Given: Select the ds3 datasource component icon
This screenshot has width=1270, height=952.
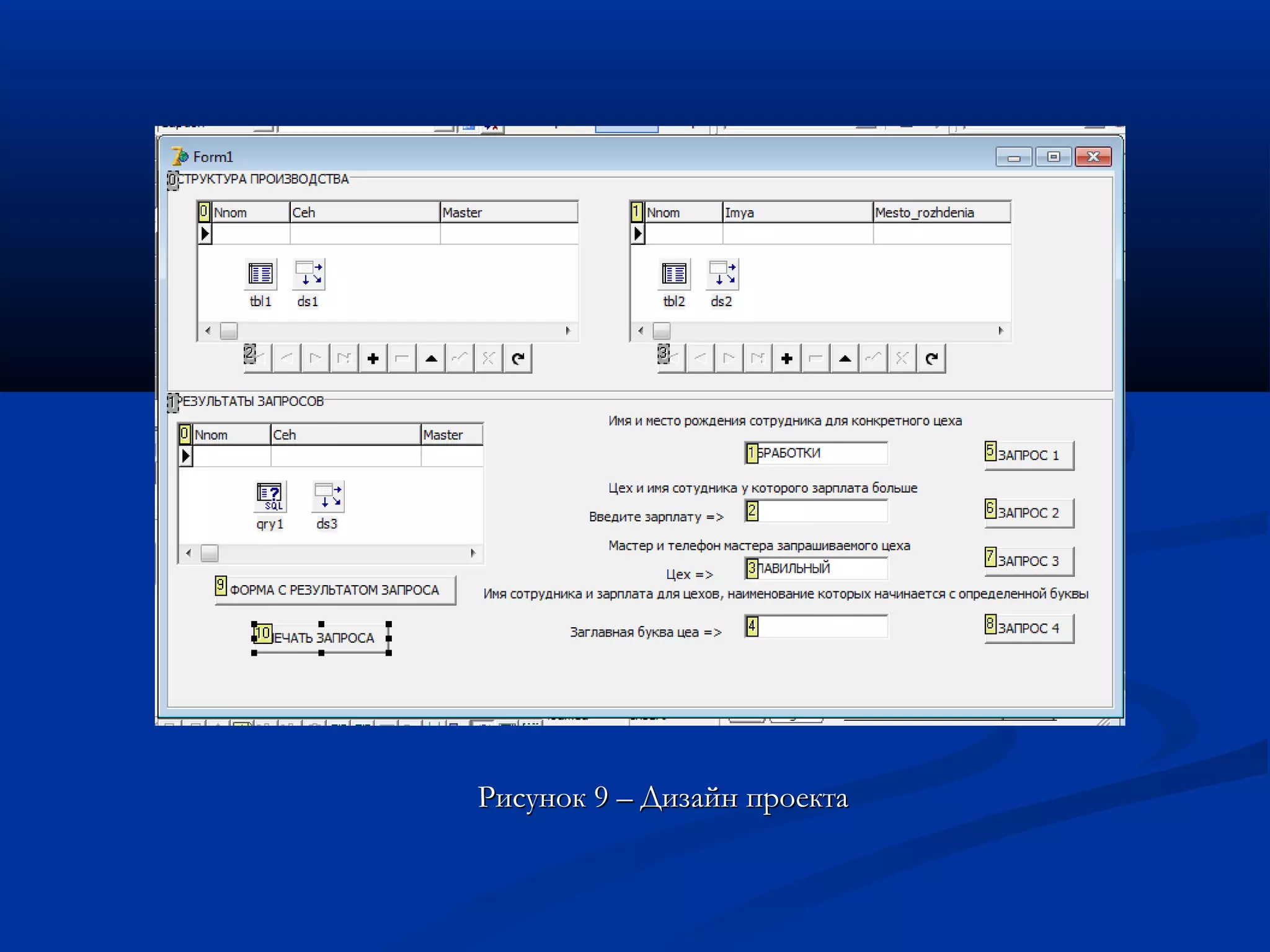Looking at the screenshot, I should 328,496.
